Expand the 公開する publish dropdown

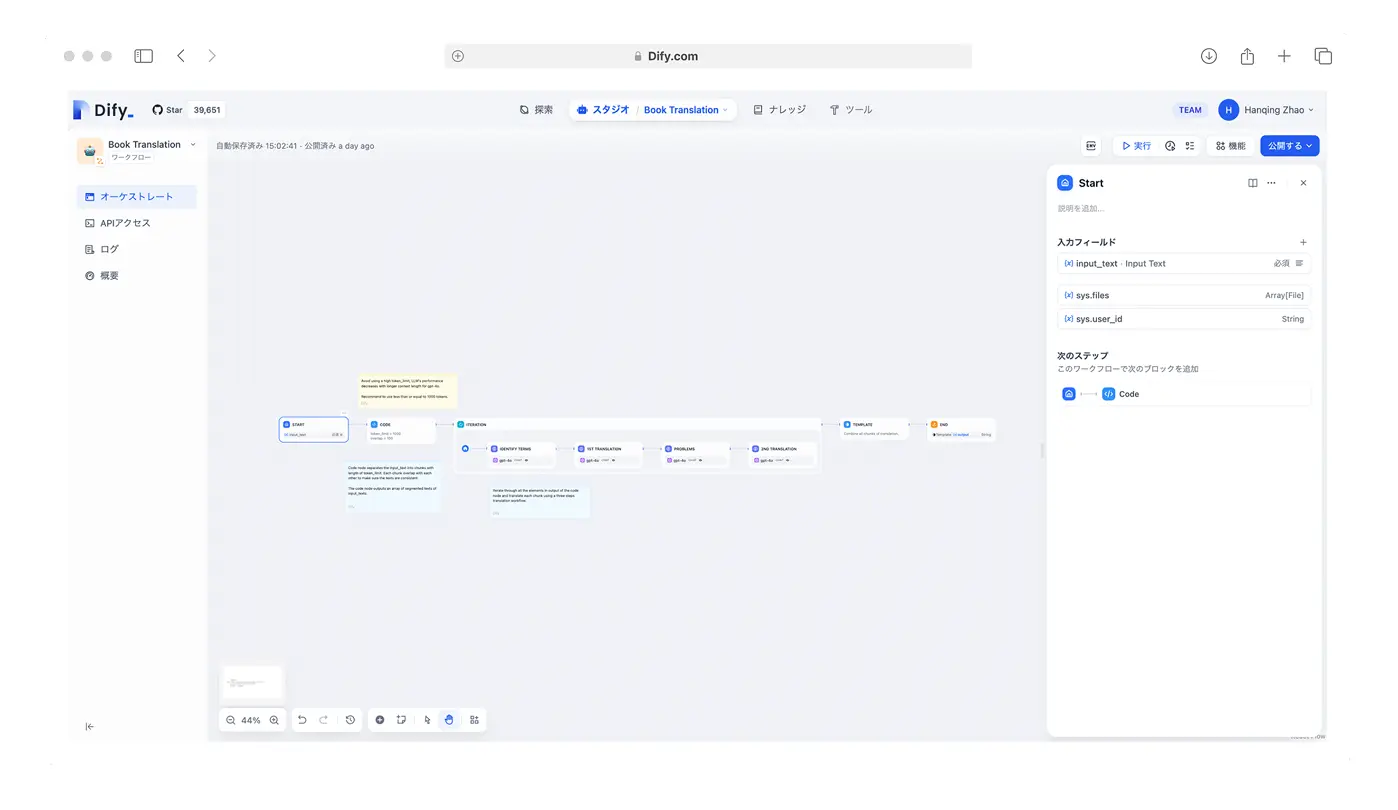(x=1289, y=146)
